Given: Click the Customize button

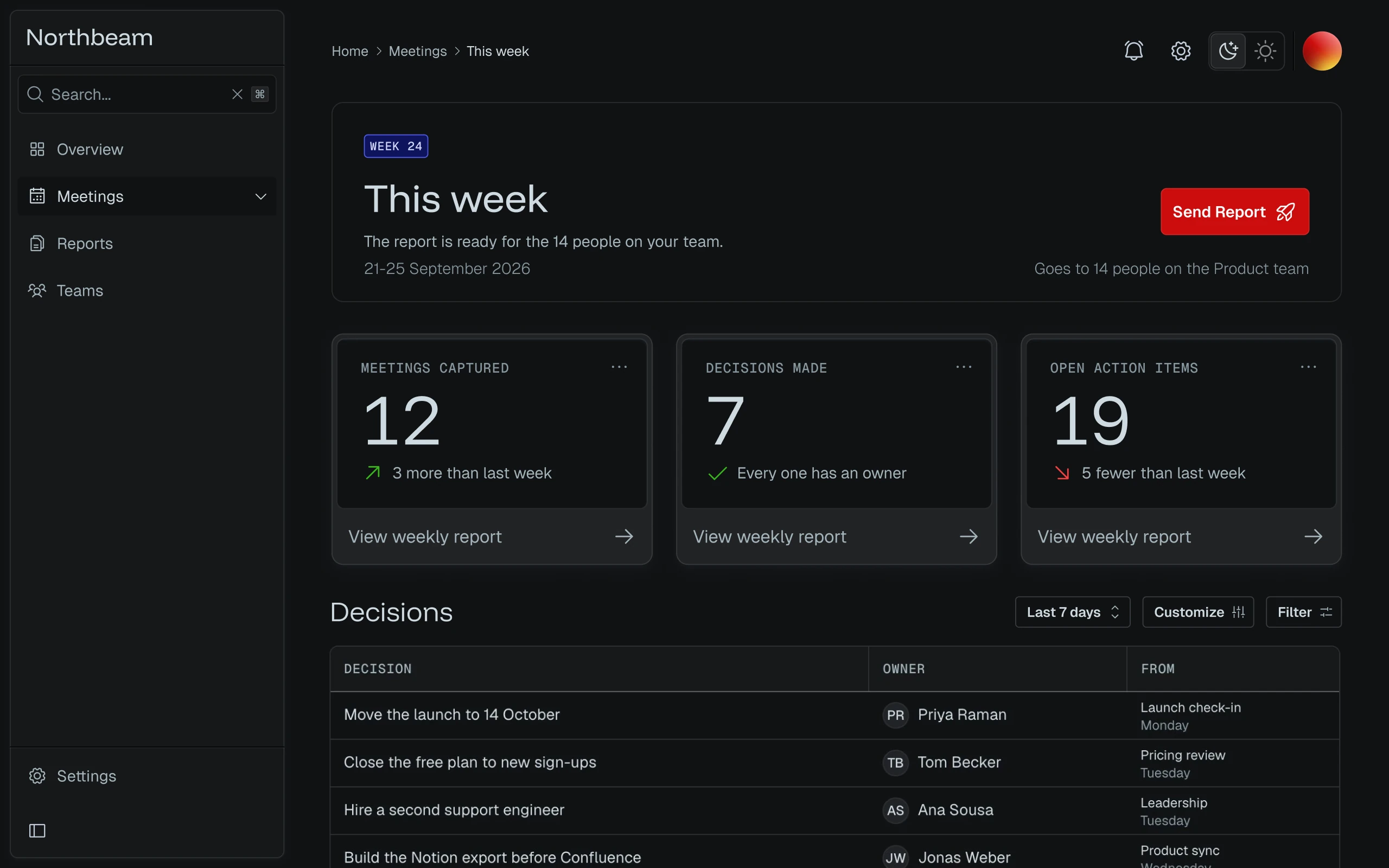Looking at the screenshot, I should (x=1198, y=612).
